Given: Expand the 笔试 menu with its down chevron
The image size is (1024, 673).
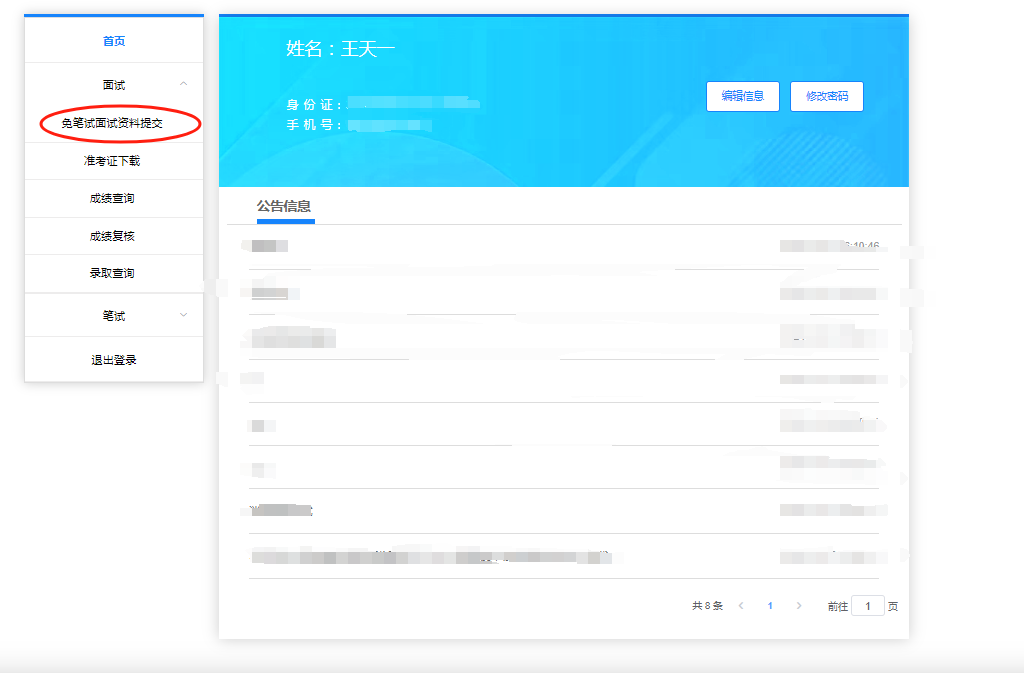Looking at the screenshot, I should 183,315.
